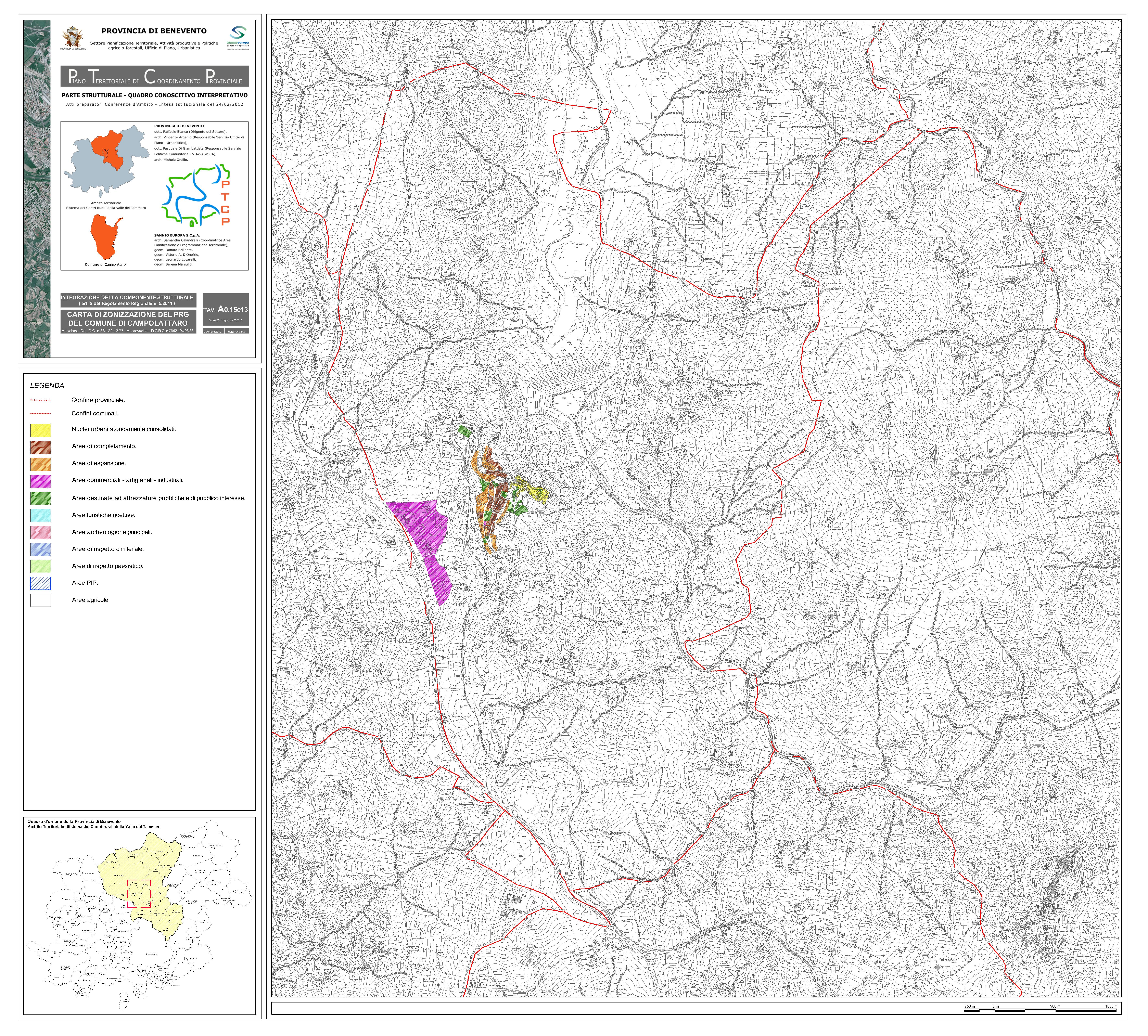The height and width of the screenshot is (1036, 1148).
Task: Click the aerial photo strip
Action: [x=37, y=189]
